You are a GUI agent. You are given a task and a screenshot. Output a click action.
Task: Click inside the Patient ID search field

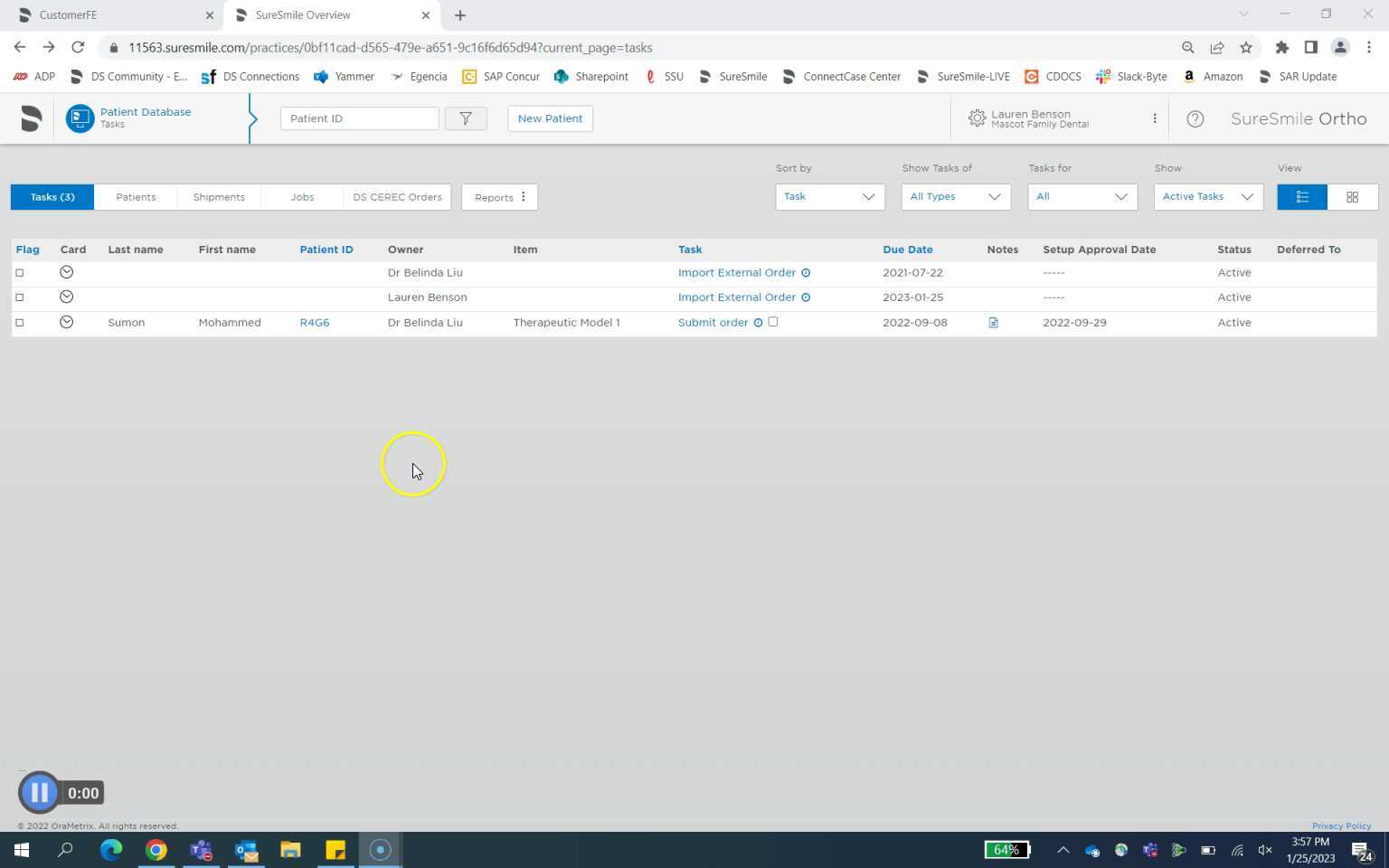358,118
